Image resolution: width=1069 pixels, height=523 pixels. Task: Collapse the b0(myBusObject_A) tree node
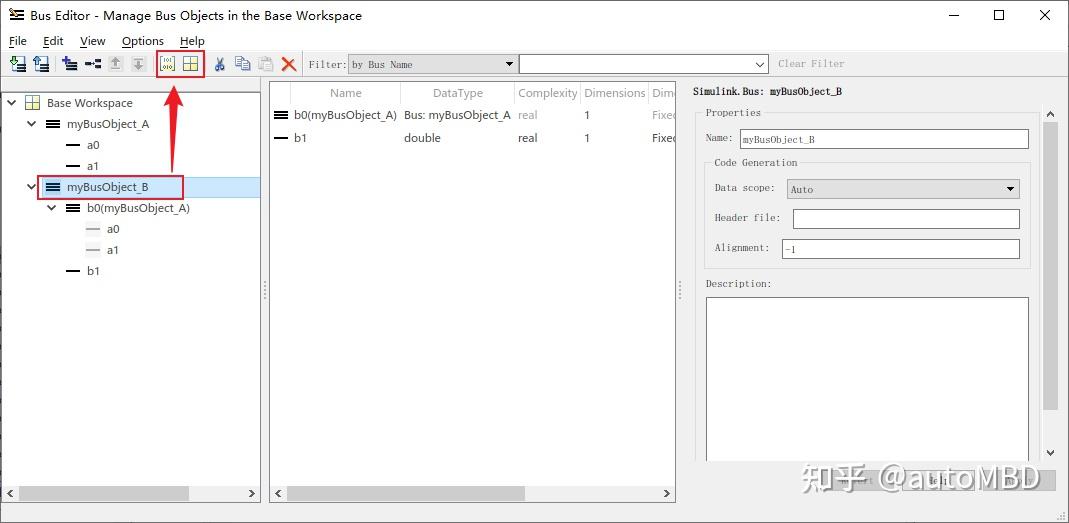point(52,208)
